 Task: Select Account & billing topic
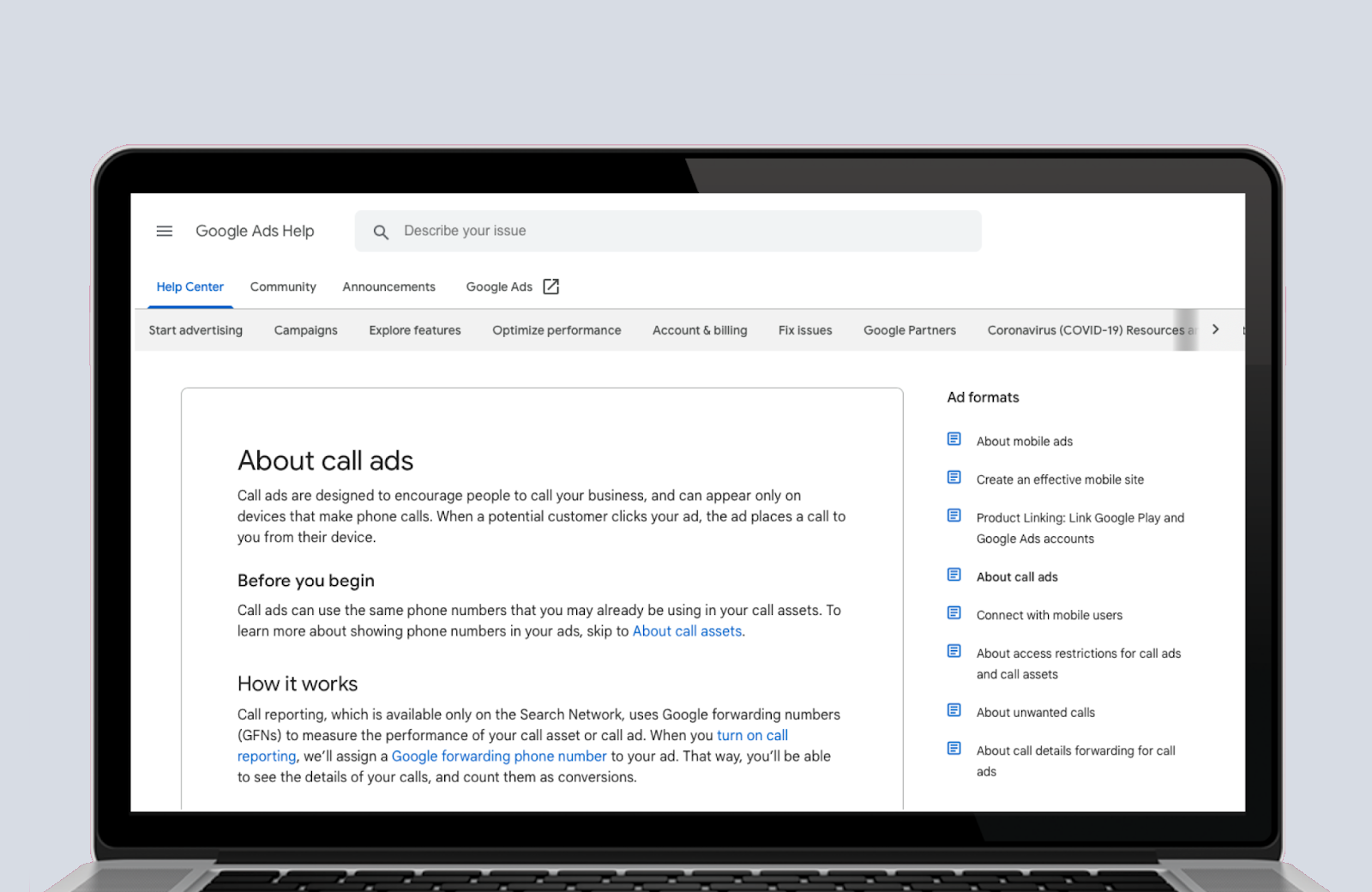click(700, 330)
